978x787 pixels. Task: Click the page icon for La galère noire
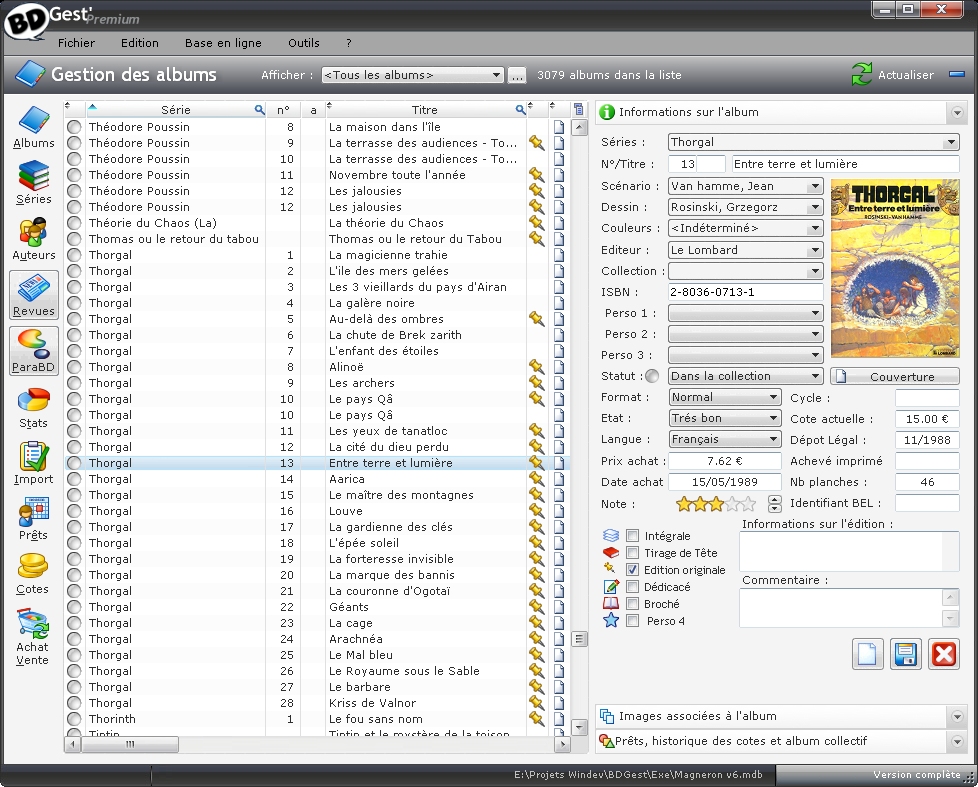click(x=559, y=303)
